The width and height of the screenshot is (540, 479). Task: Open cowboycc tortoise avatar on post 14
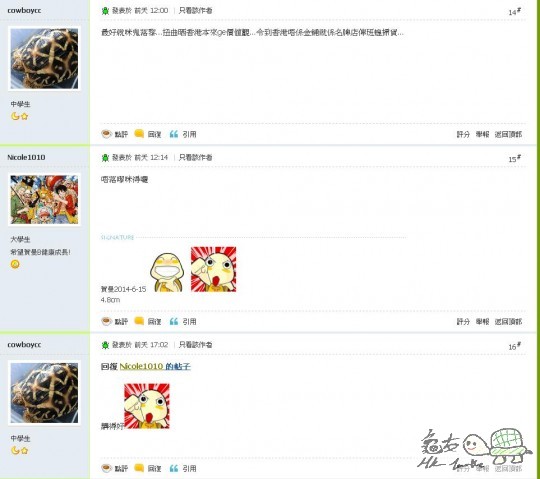(x=44, y=59)
